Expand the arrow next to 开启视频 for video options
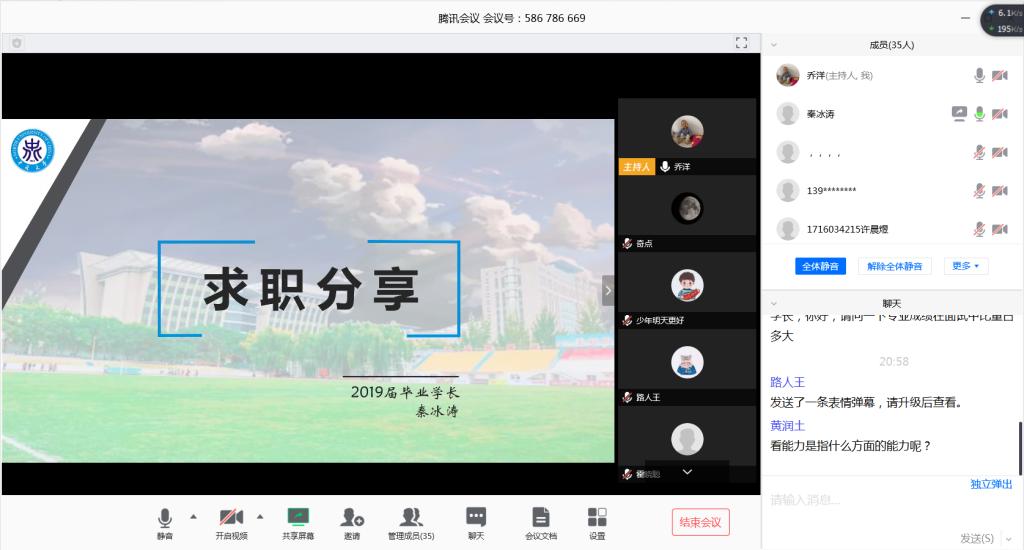 tap(260, 517)
